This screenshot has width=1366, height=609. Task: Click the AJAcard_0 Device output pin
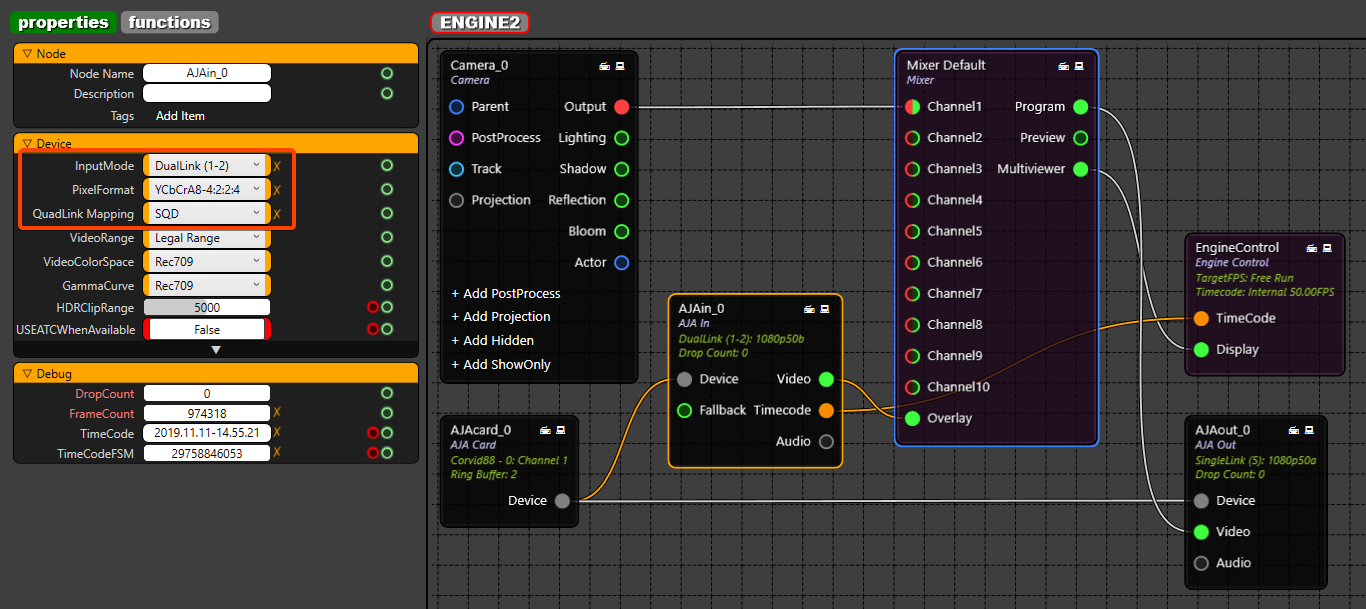click(x=562, y=501)
